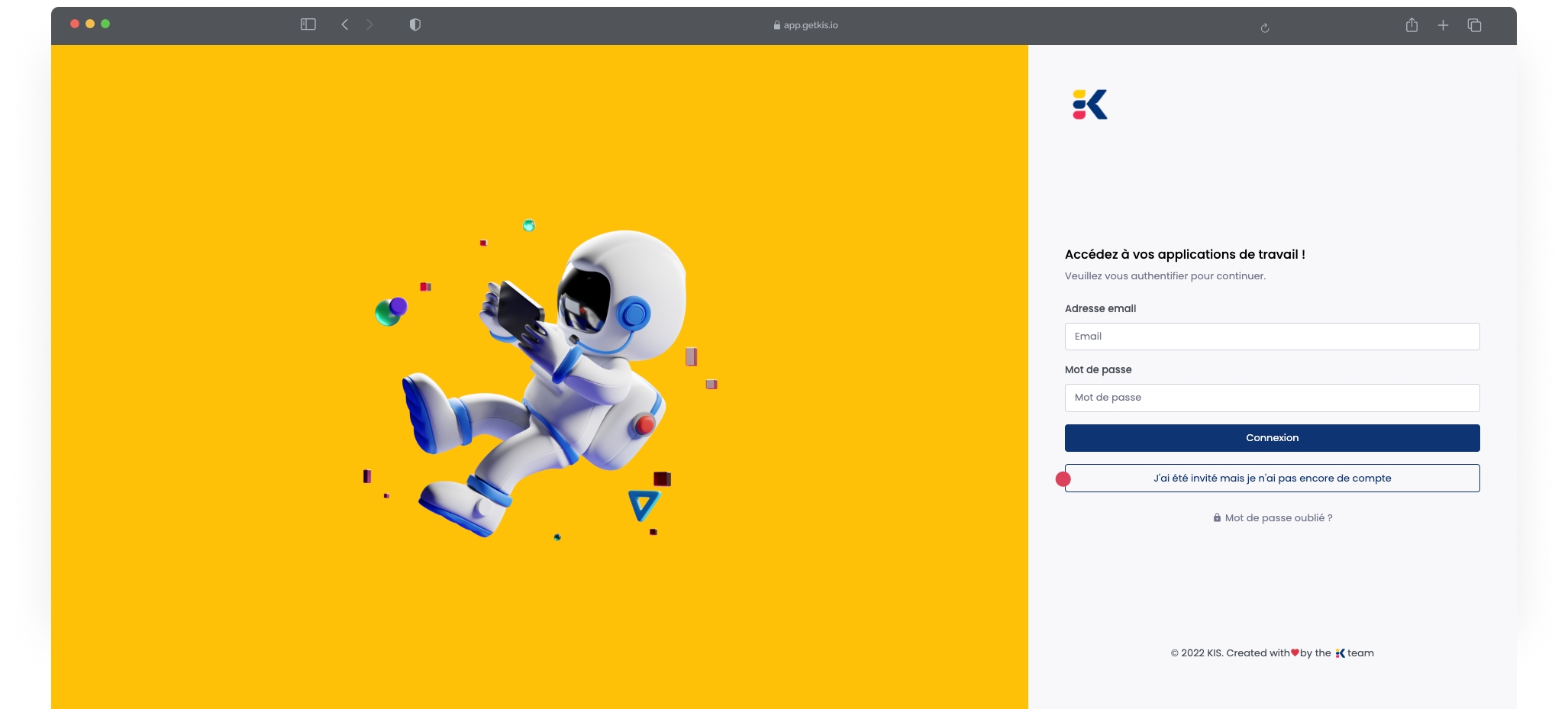Reload the page with the refresh icon

(1265, 27)
